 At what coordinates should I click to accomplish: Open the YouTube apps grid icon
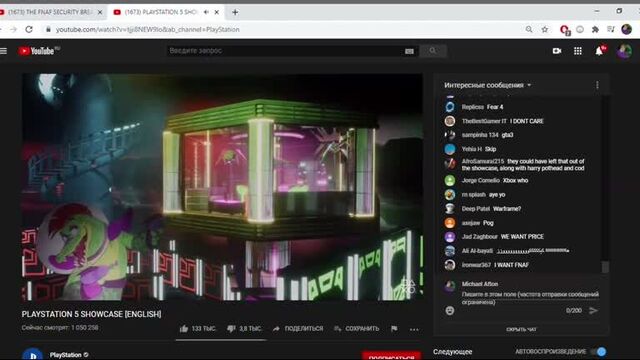coord(578,51)
